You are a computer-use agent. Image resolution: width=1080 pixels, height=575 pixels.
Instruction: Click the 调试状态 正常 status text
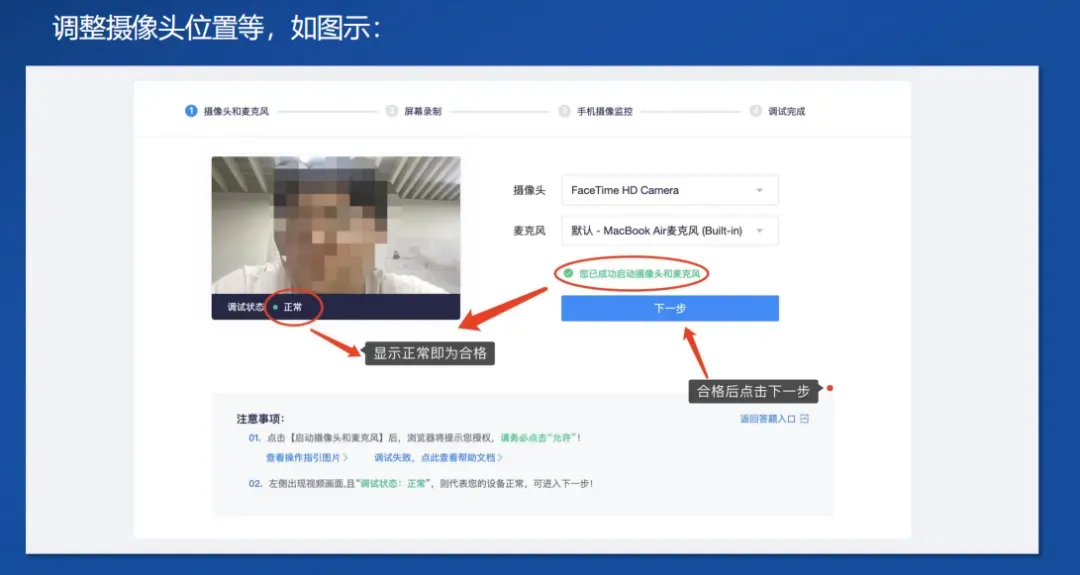tap(264, 307)
